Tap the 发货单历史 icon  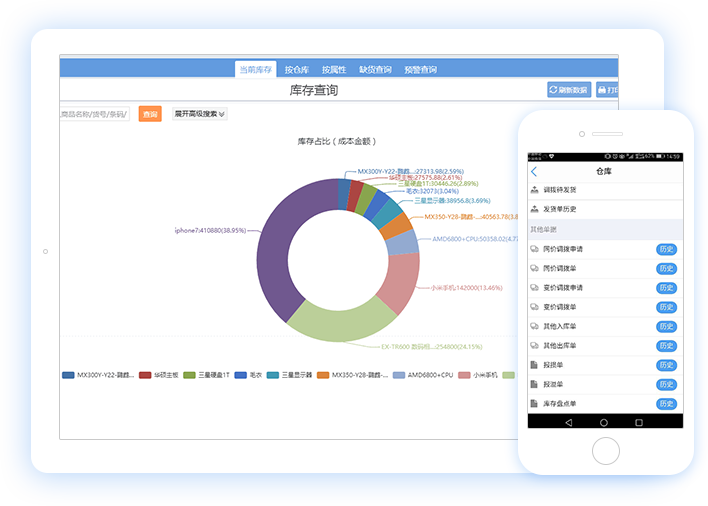coord(533,209)
